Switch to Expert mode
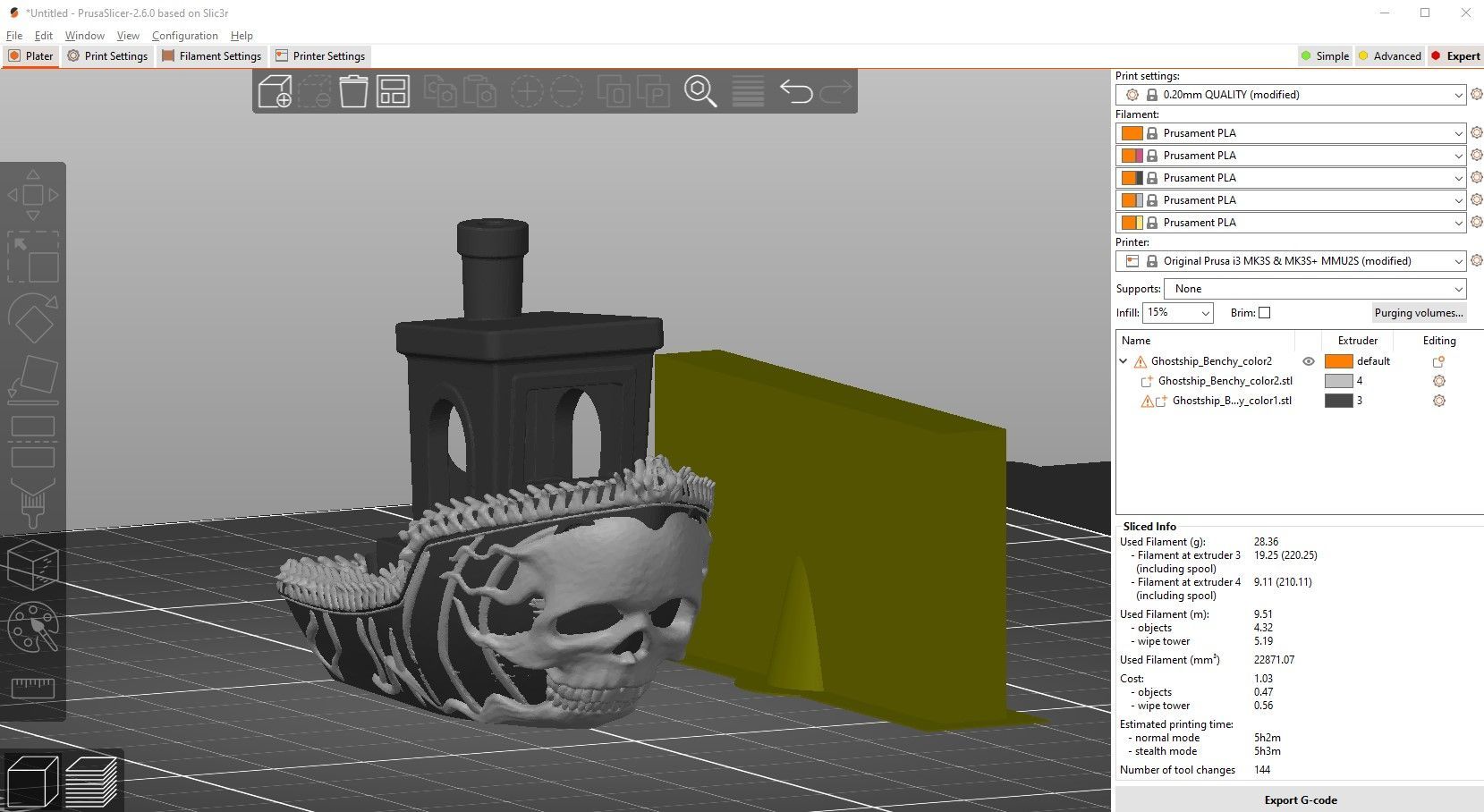The width and height of the screenshot is (1484, 812). tap(1455, 55)
